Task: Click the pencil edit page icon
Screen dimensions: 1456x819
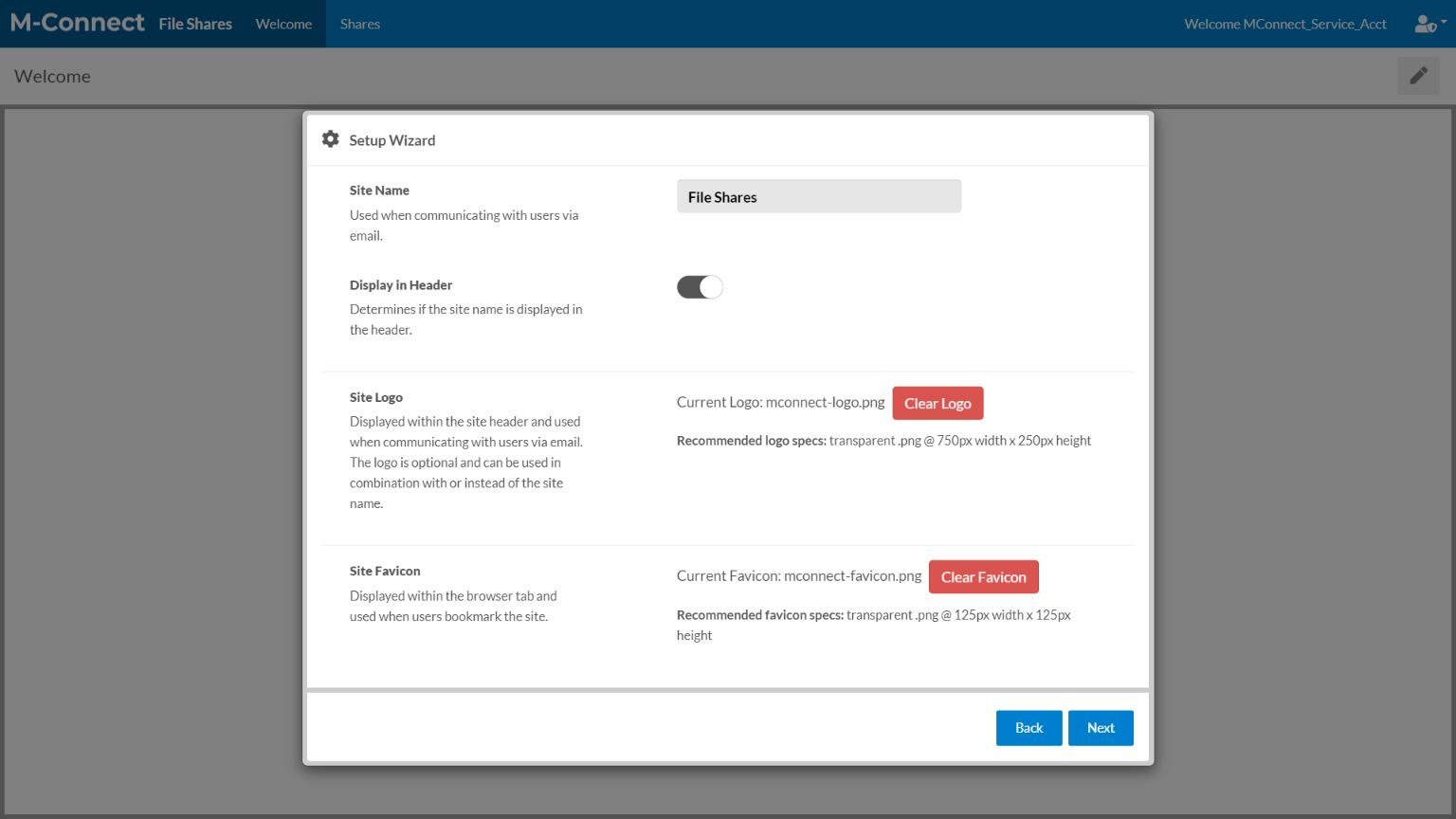Action: coord(1418,76)
